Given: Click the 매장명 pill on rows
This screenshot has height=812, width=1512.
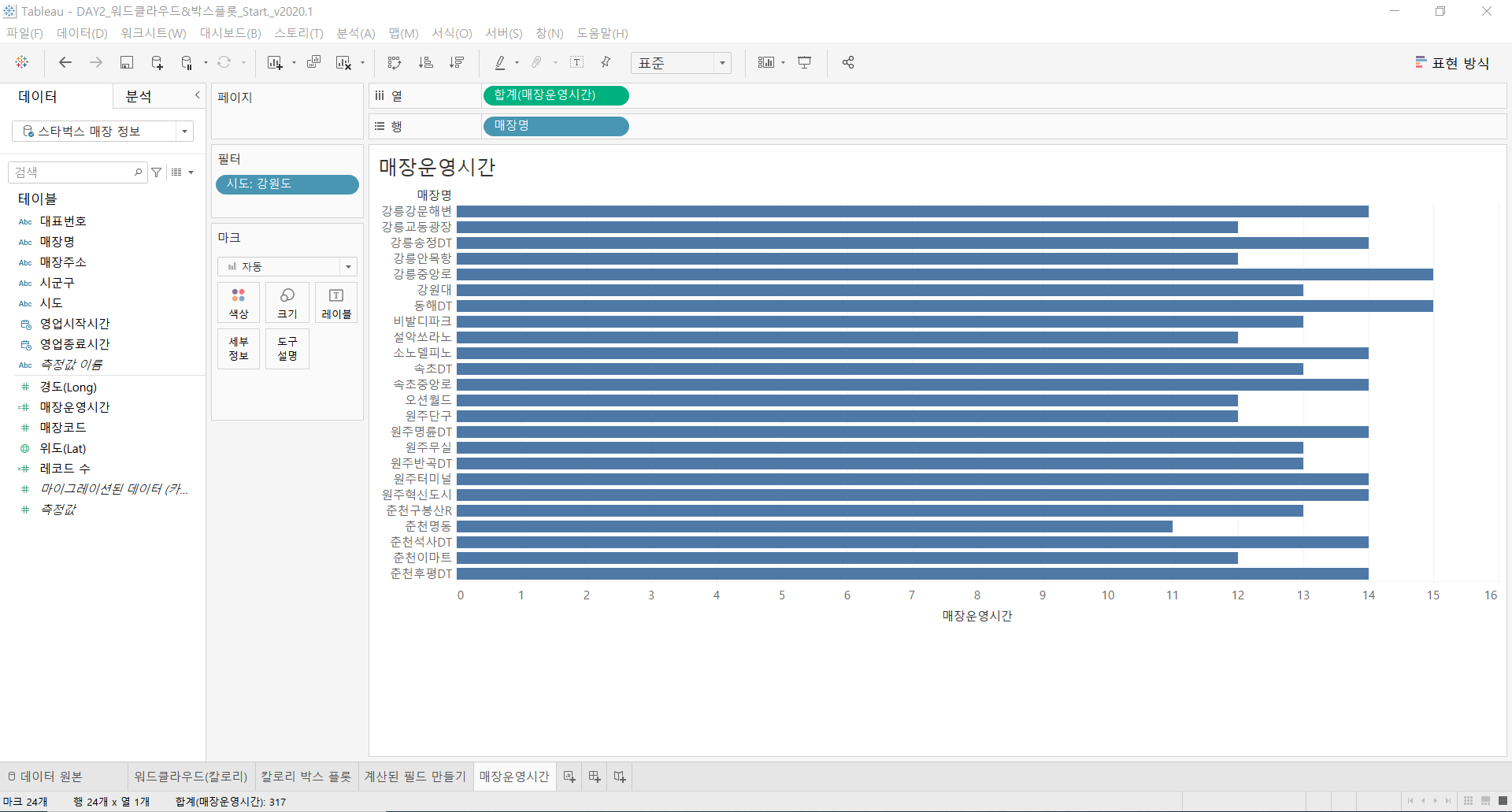Looking at the screenshot, I should [x=555, y=126].
